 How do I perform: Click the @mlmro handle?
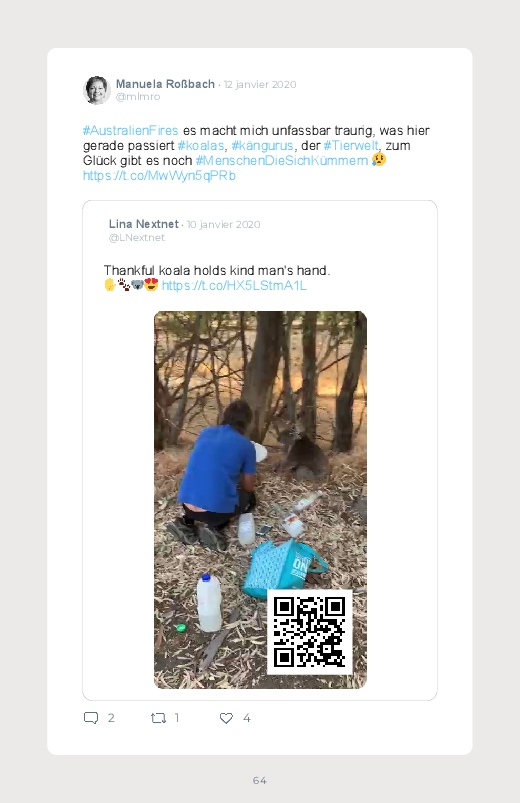(138, 97)
